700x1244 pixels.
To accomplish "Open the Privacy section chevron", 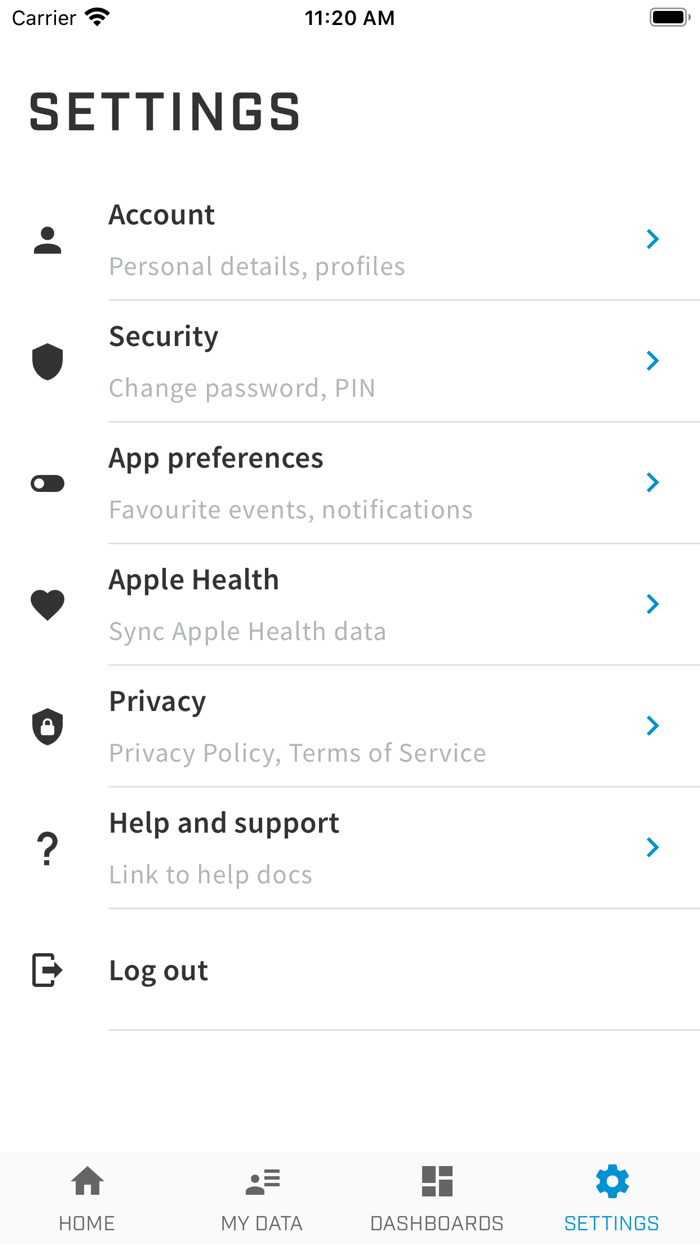I will pyautogui.click(x=653, y=725).
